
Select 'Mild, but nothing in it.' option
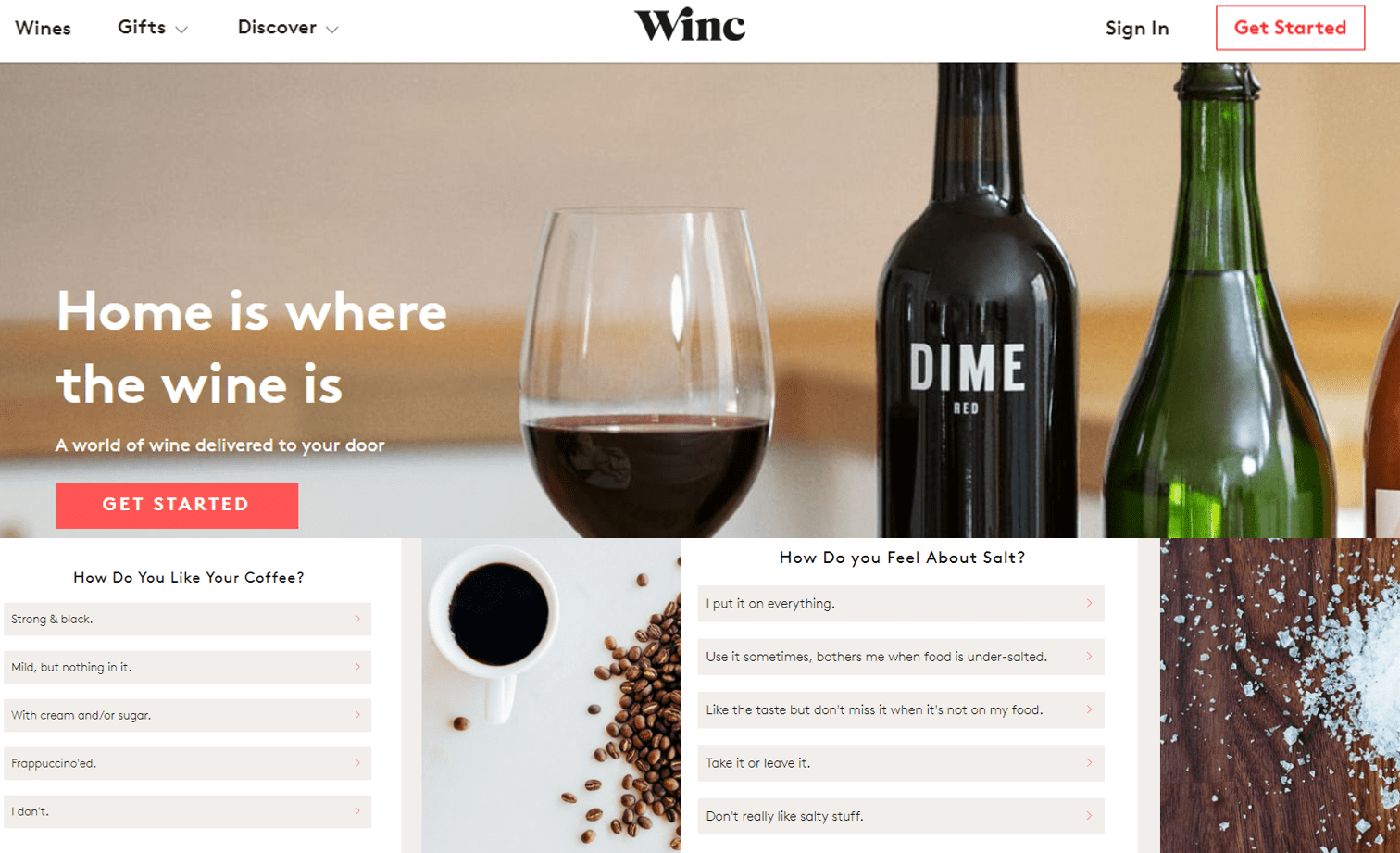pyautogui.click(x=188, y=667)
